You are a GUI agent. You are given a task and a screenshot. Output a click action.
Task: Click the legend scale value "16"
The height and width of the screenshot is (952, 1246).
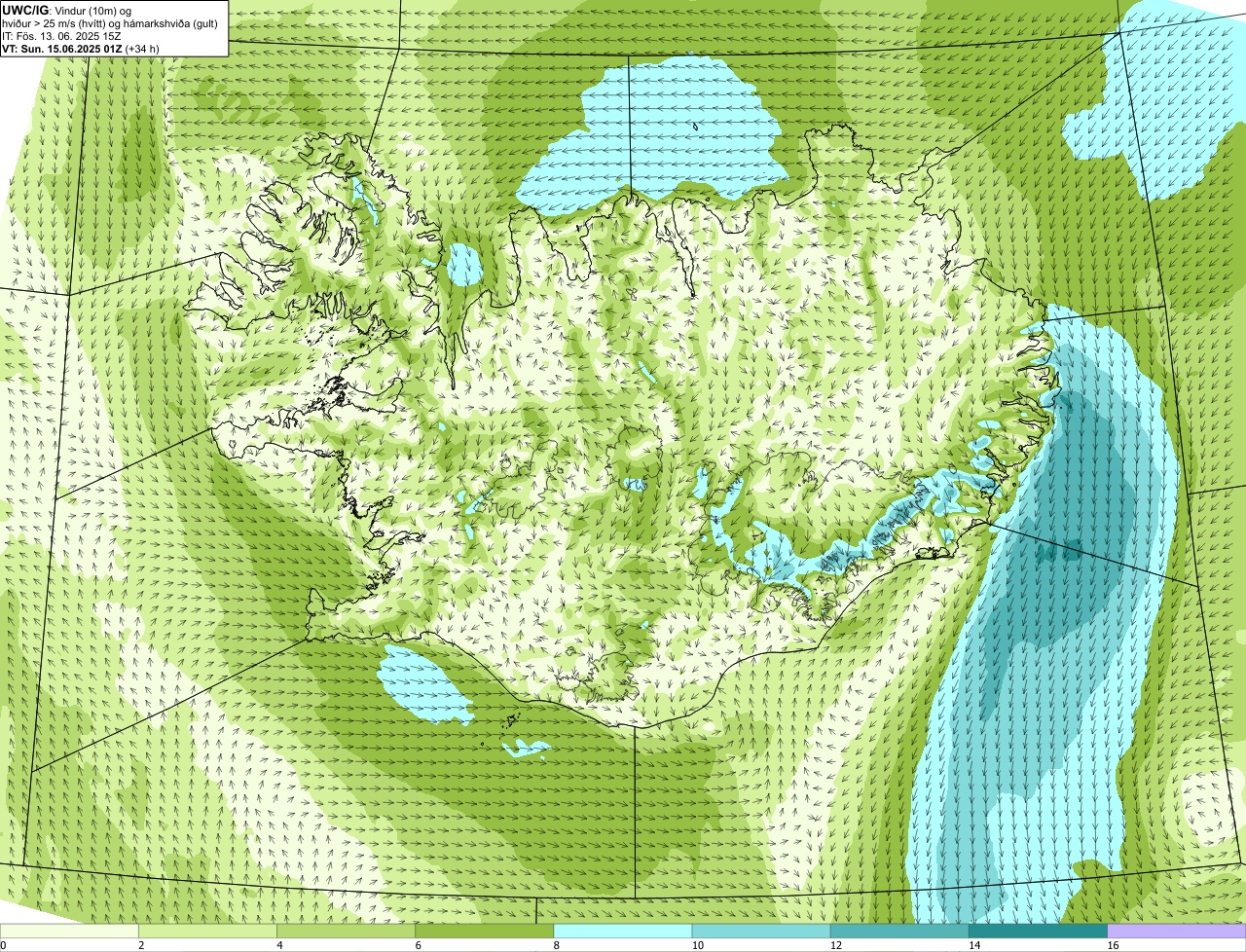[x=1113, y=945]
